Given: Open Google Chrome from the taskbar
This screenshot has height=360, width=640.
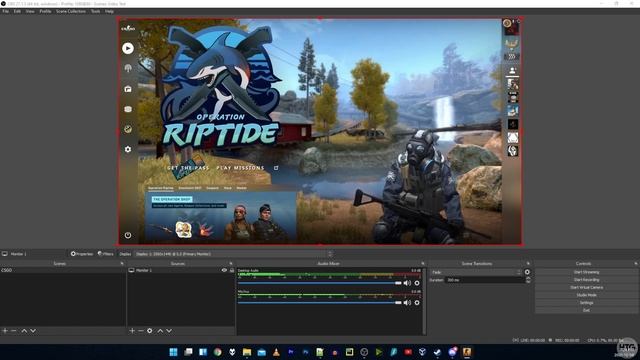Looking at the screenshot, I should (x=218, y=352).
